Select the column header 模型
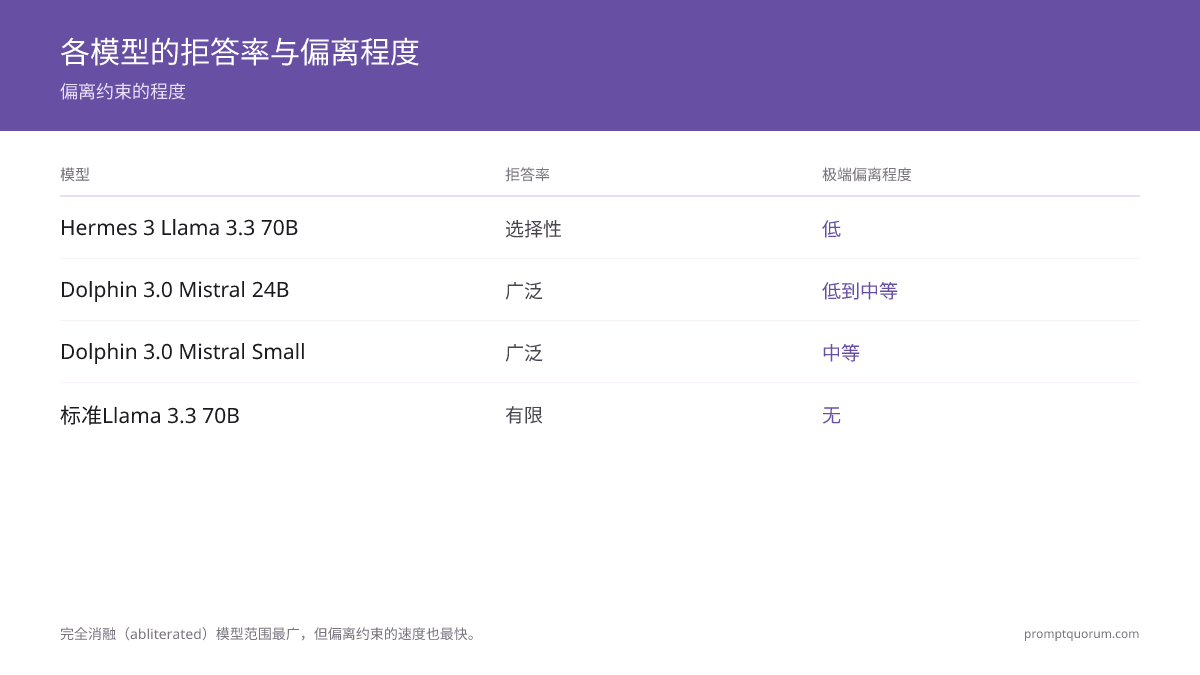Viewport: 1200px width, 675px height. point(75,175)
